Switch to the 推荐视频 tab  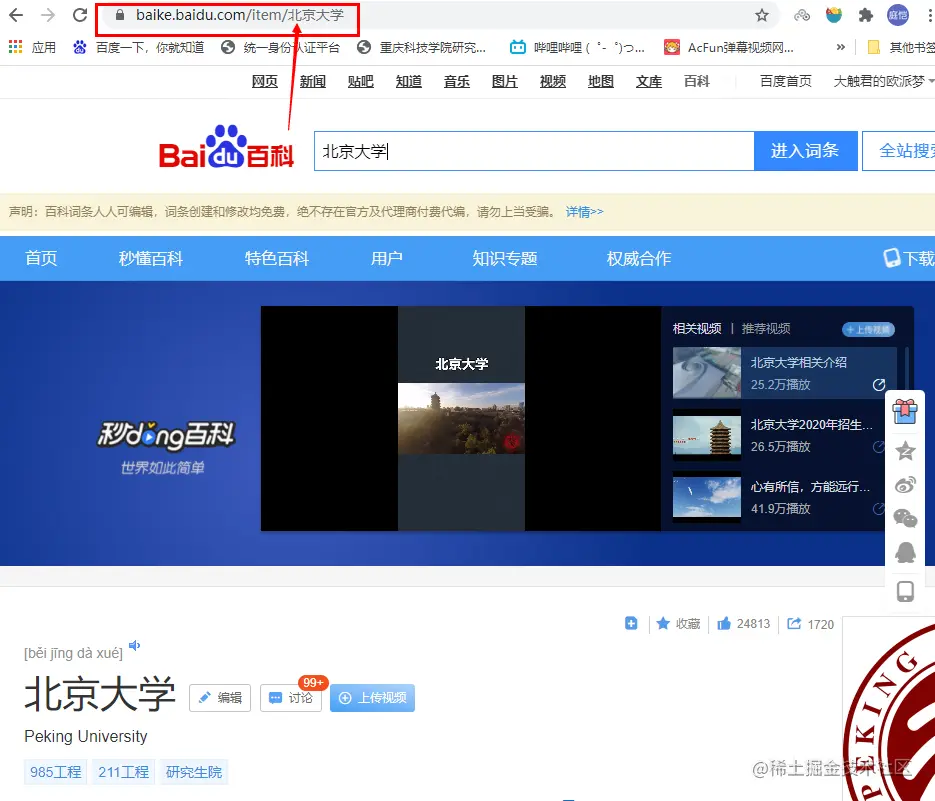[766, 329]
